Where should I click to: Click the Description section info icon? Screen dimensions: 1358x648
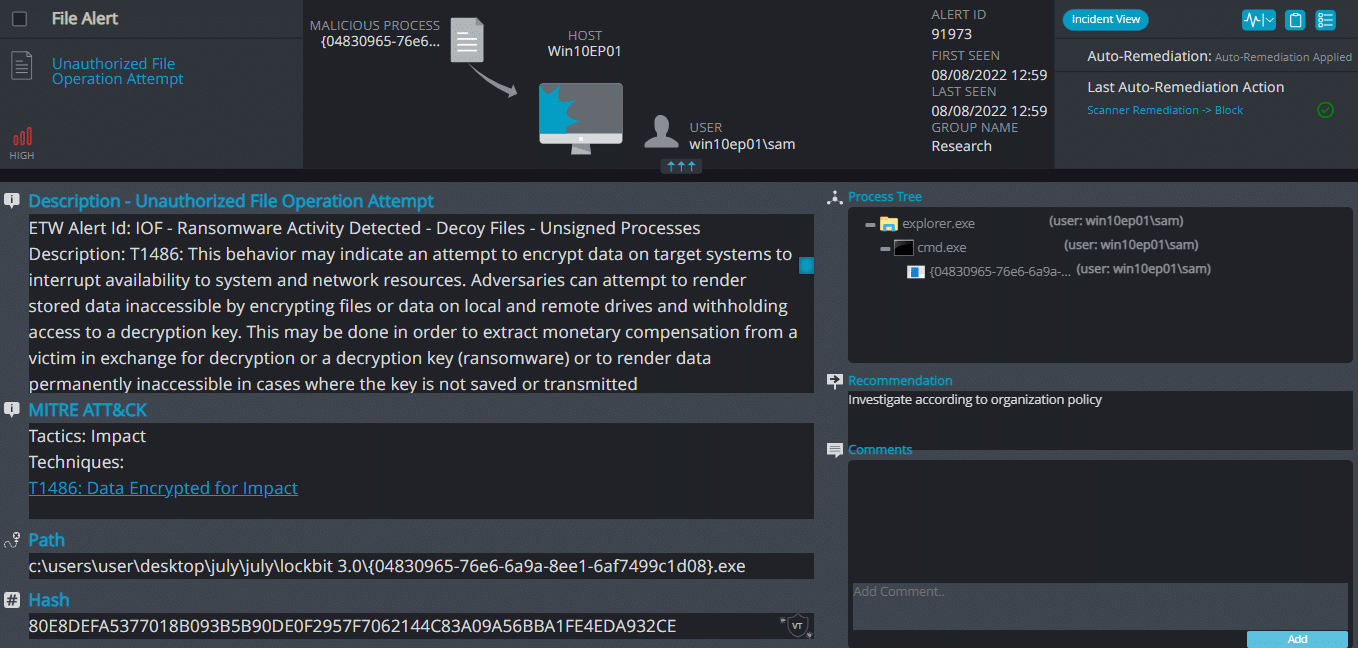tap(12, 200)
